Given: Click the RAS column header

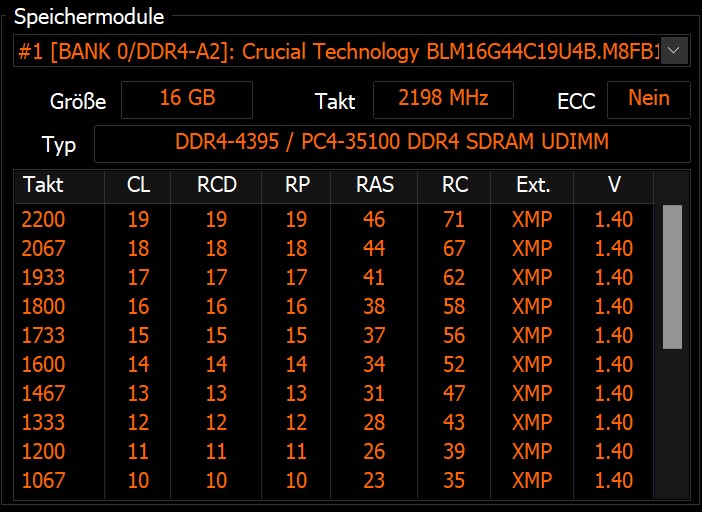Looking at the screenshot, I should point(374,186).
